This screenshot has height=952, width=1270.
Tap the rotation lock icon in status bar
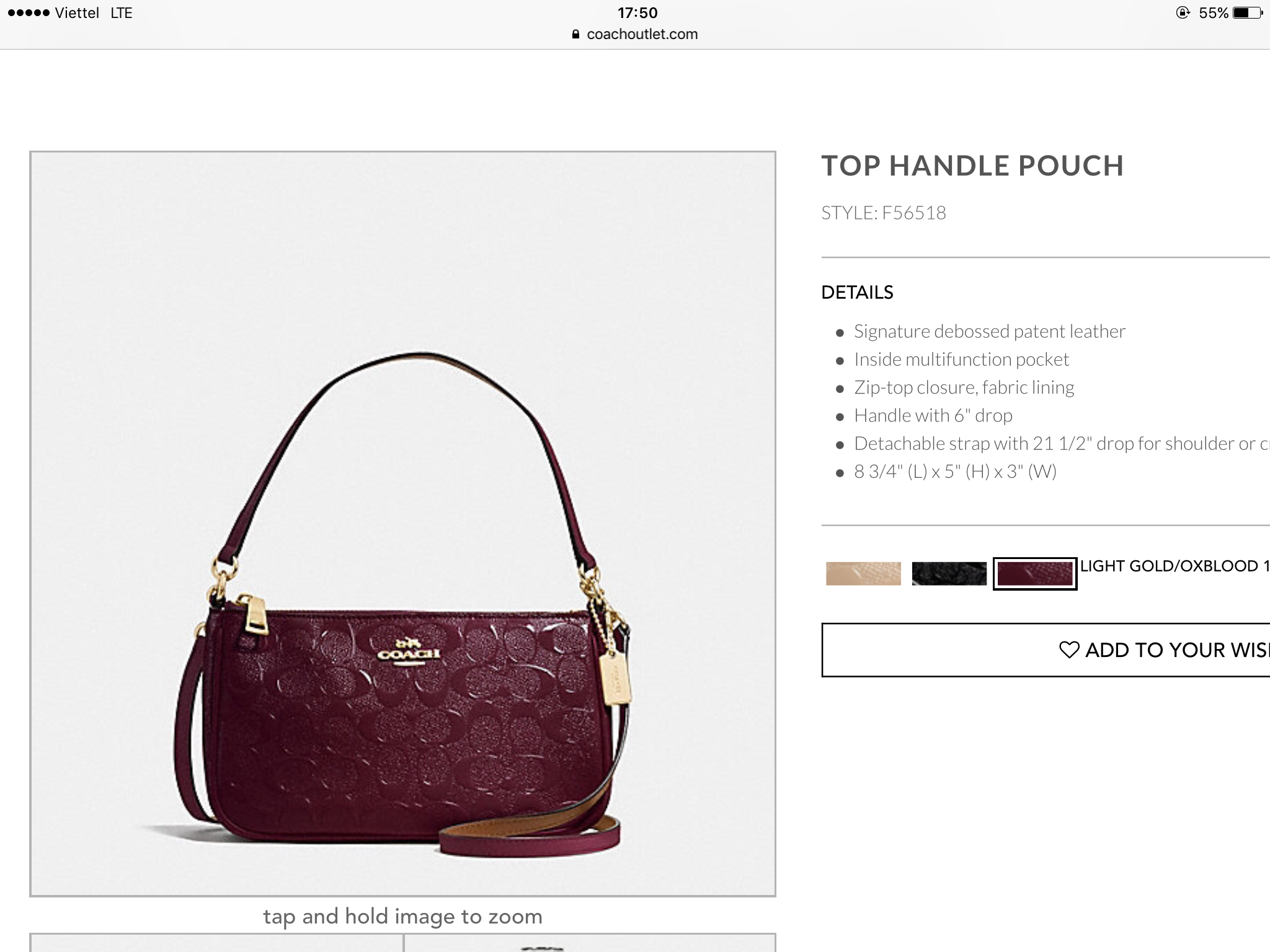click(x=1183, y=13)
